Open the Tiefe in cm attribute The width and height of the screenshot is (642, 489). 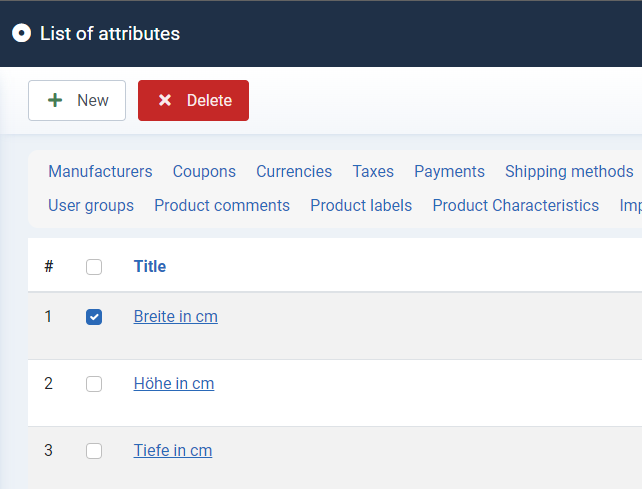173,451
